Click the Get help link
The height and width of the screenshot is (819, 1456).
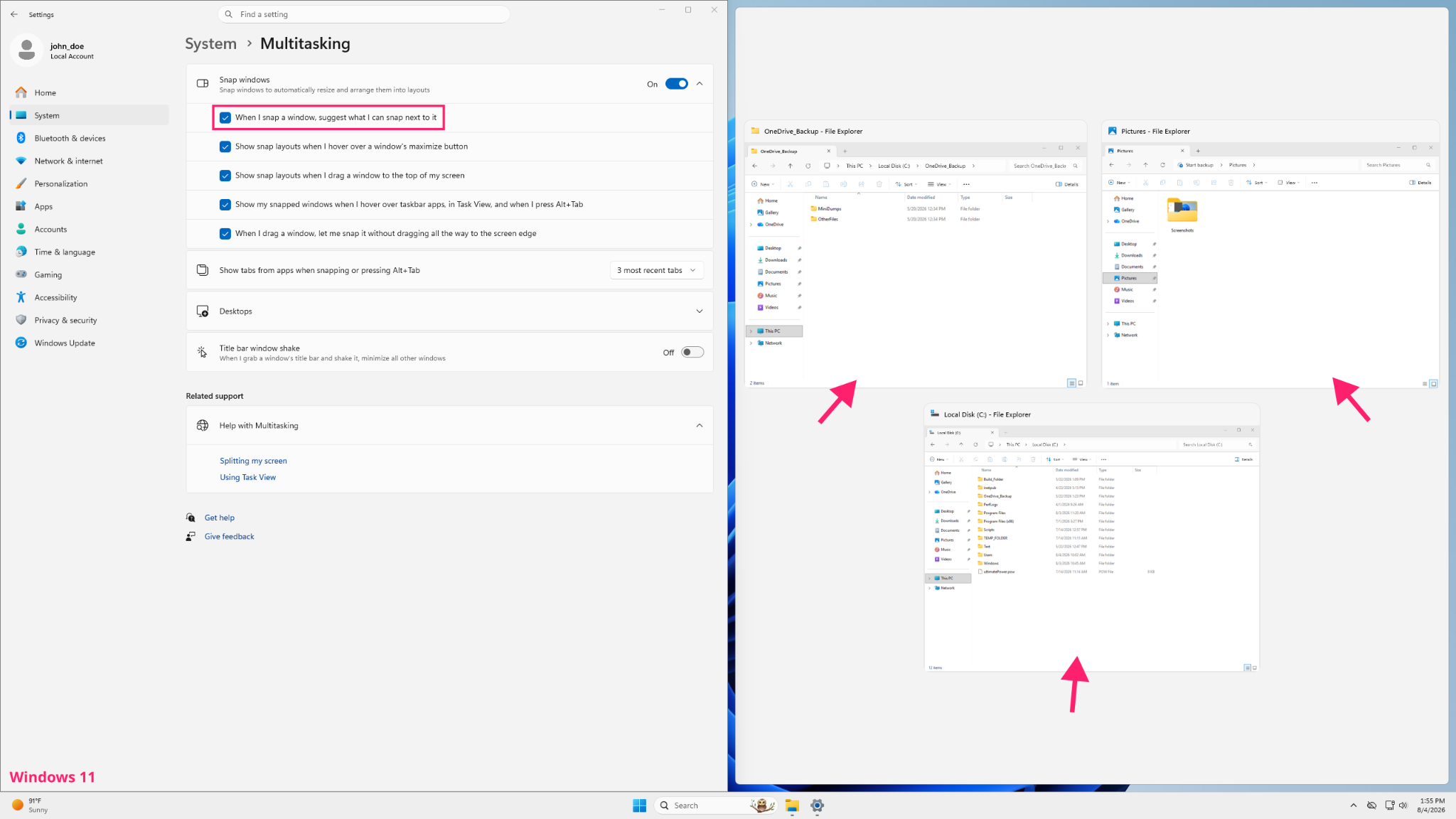pyautogui.click(x=220, y=518)
